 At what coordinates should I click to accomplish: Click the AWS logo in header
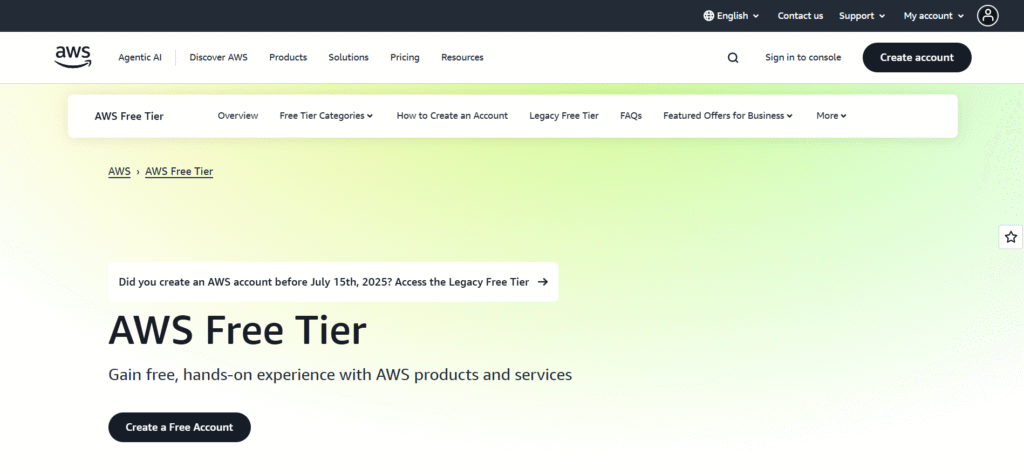tap(72, 57)
